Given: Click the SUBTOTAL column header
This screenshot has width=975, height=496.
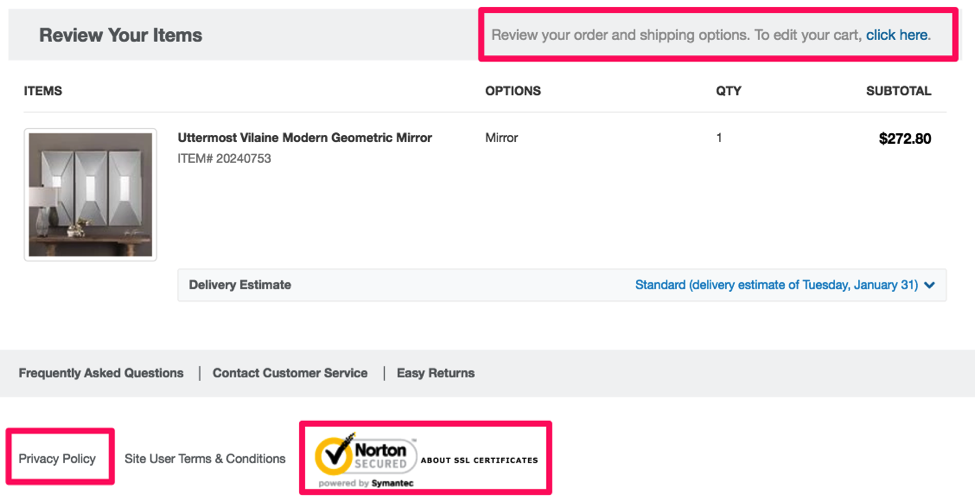Looking at the screenshot, I should (x=898, y=91).
